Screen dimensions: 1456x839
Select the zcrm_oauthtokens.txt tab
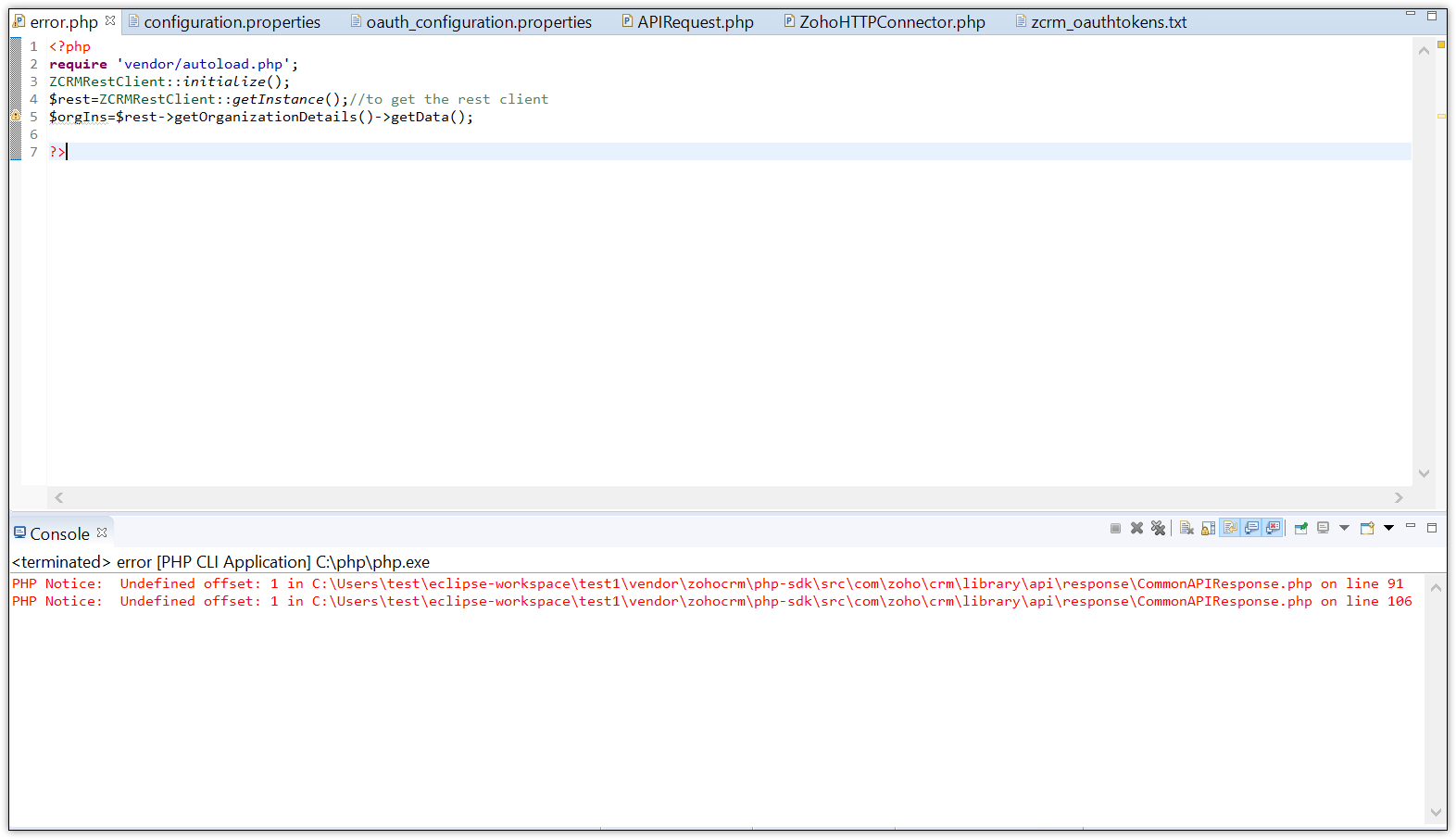[x=1108, y=22]
